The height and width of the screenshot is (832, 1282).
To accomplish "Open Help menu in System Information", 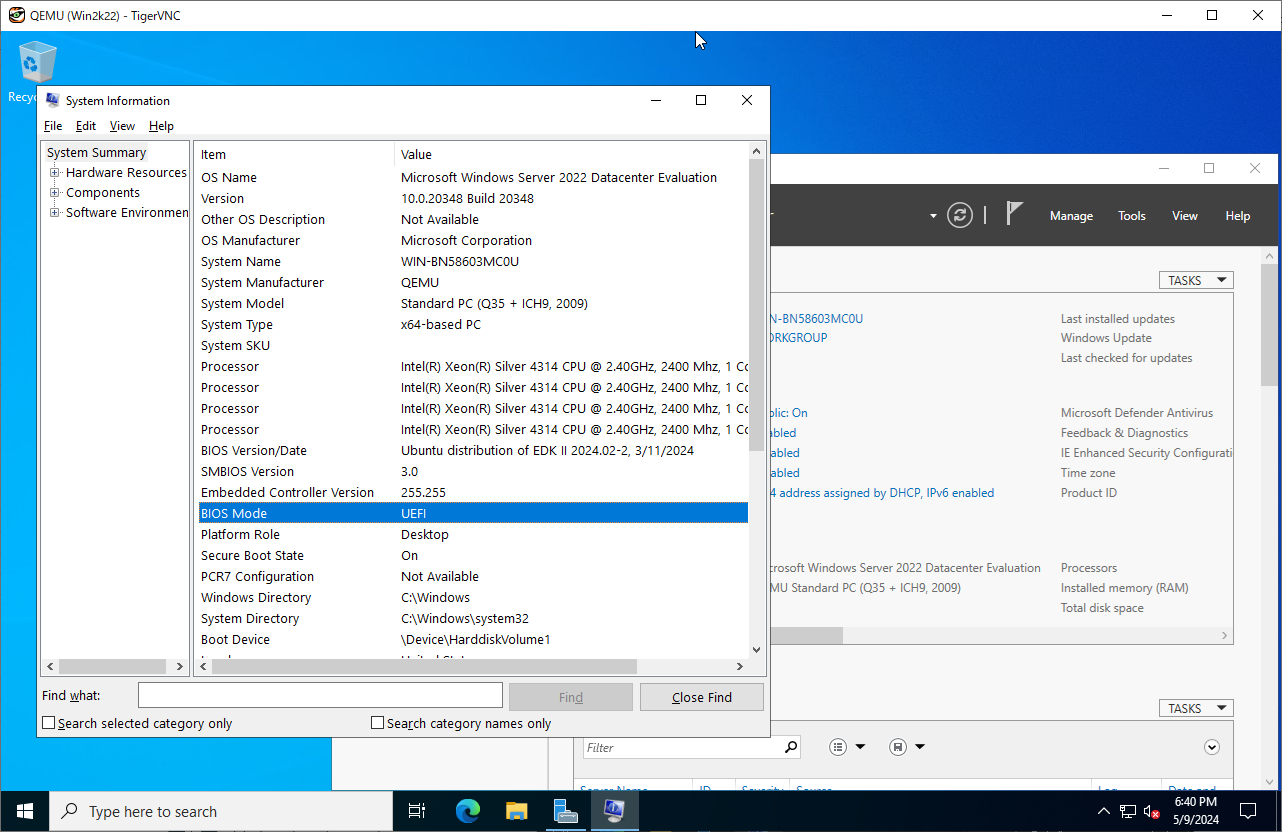I will point(161,126).
